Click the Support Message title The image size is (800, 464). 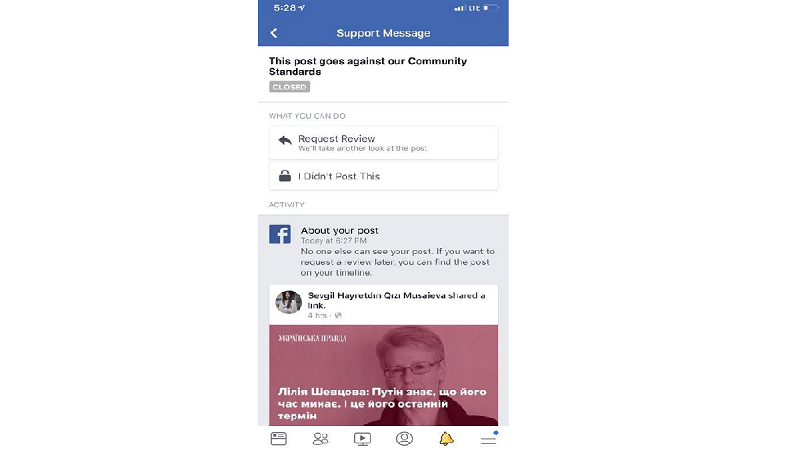point(383,33)
